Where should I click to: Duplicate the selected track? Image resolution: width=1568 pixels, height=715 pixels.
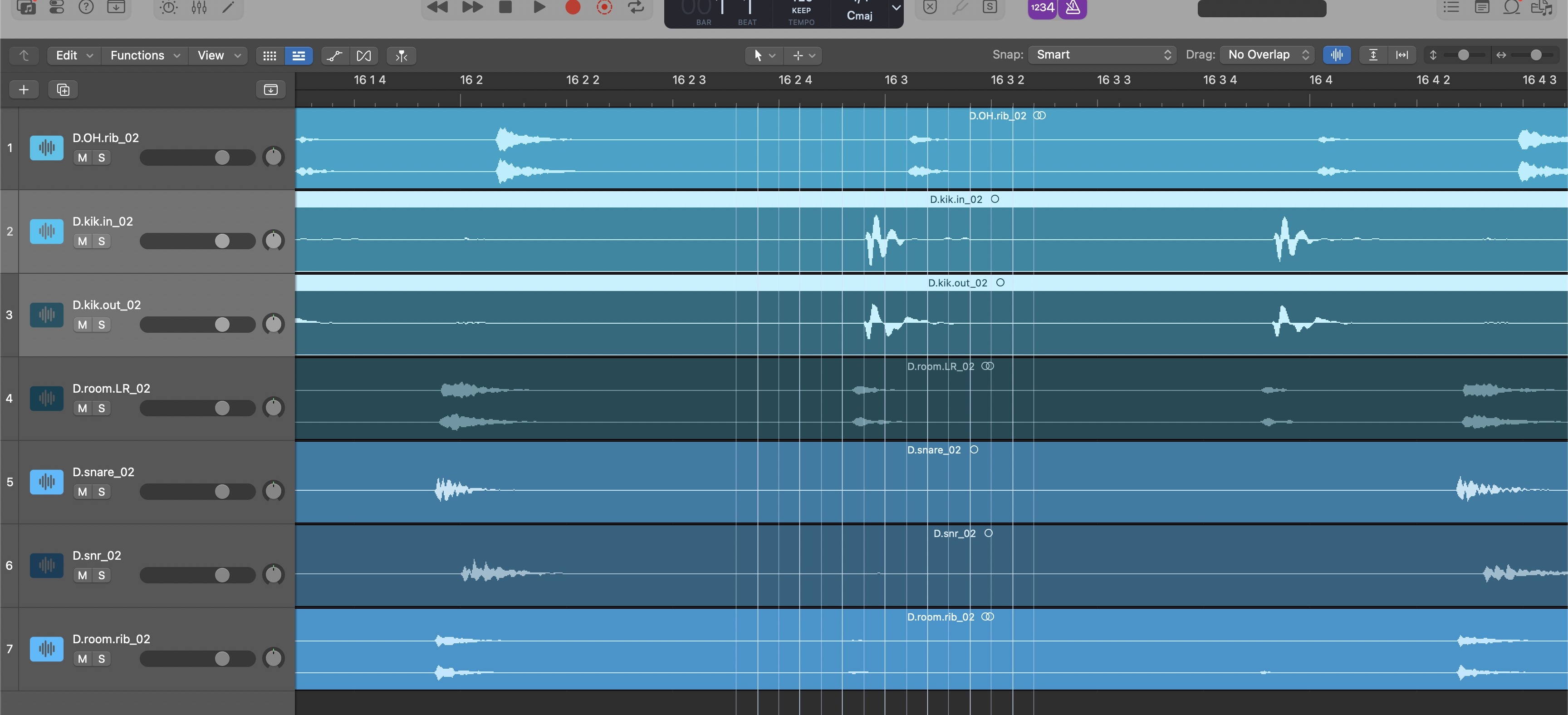(63, 89)
